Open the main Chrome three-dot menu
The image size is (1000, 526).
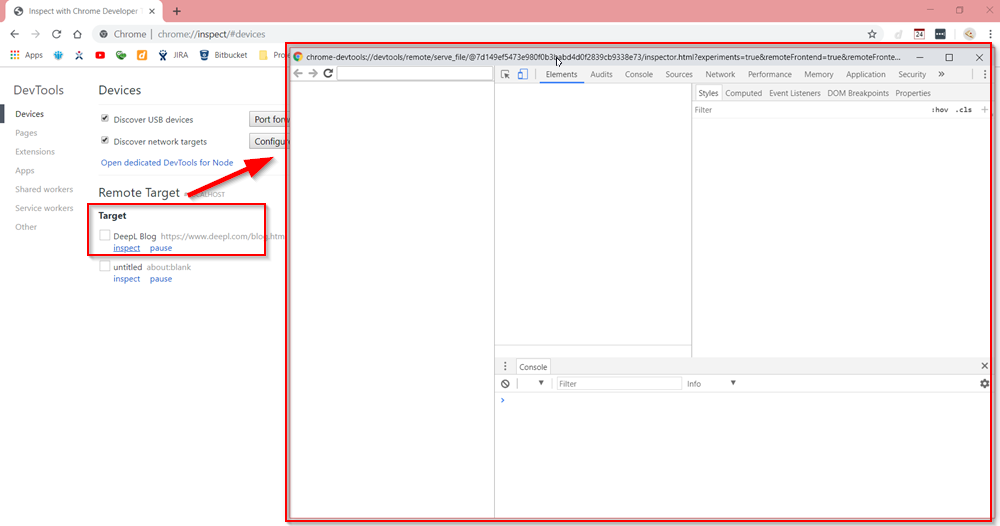(x=990, y=34)
